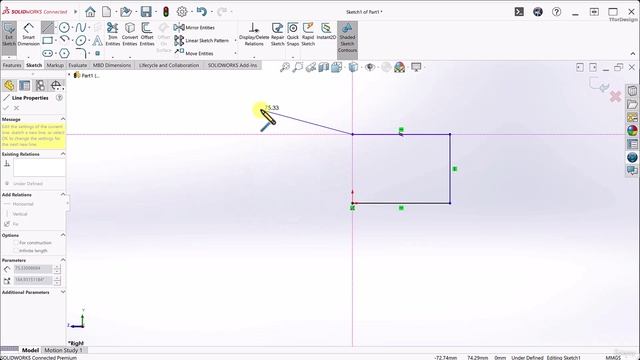Viewport: 640px width, 360px height.
Task: Open Line Properties help
Action: [59, 98]
